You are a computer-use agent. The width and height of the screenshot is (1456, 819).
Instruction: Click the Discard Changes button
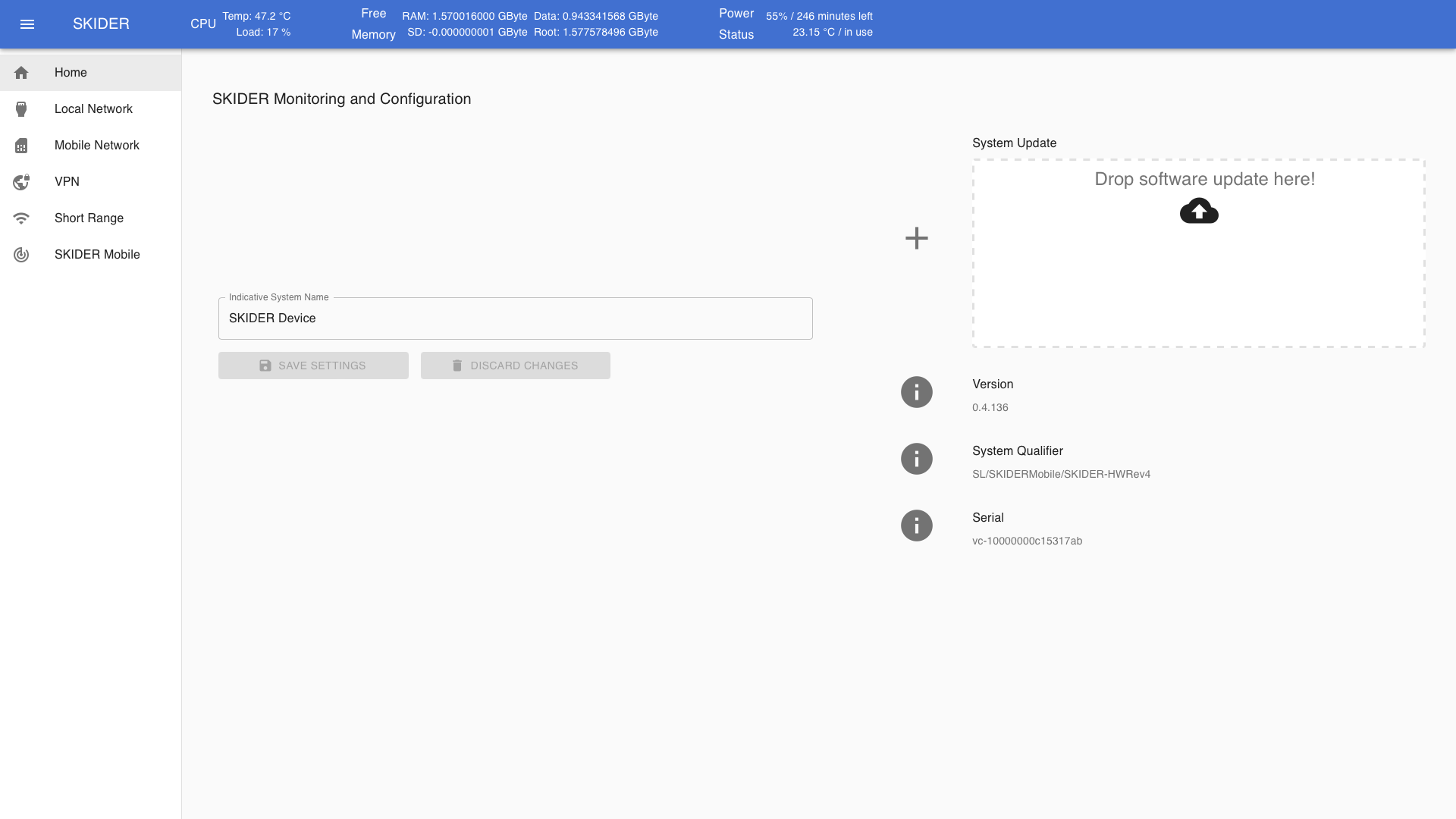tap(516, 366)
